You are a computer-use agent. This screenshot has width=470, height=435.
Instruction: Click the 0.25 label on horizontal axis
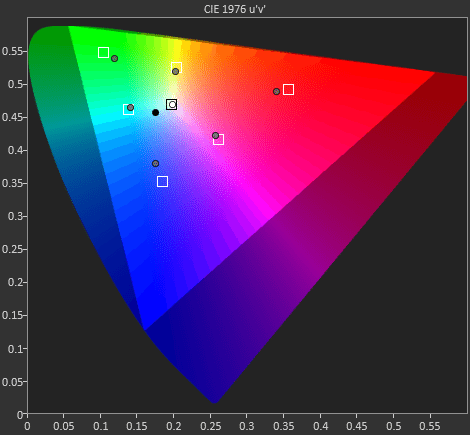pos(211,426)
